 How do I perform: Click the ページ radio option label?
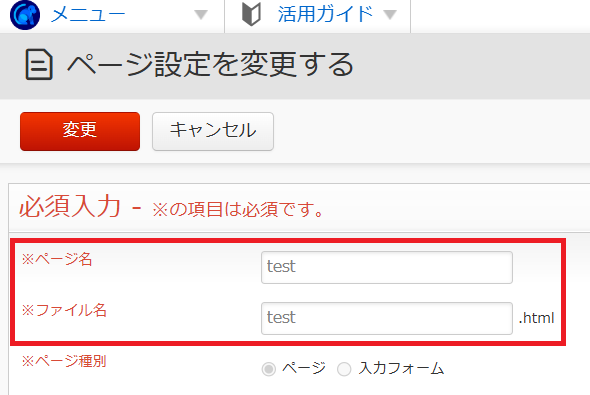click(304, 368)
